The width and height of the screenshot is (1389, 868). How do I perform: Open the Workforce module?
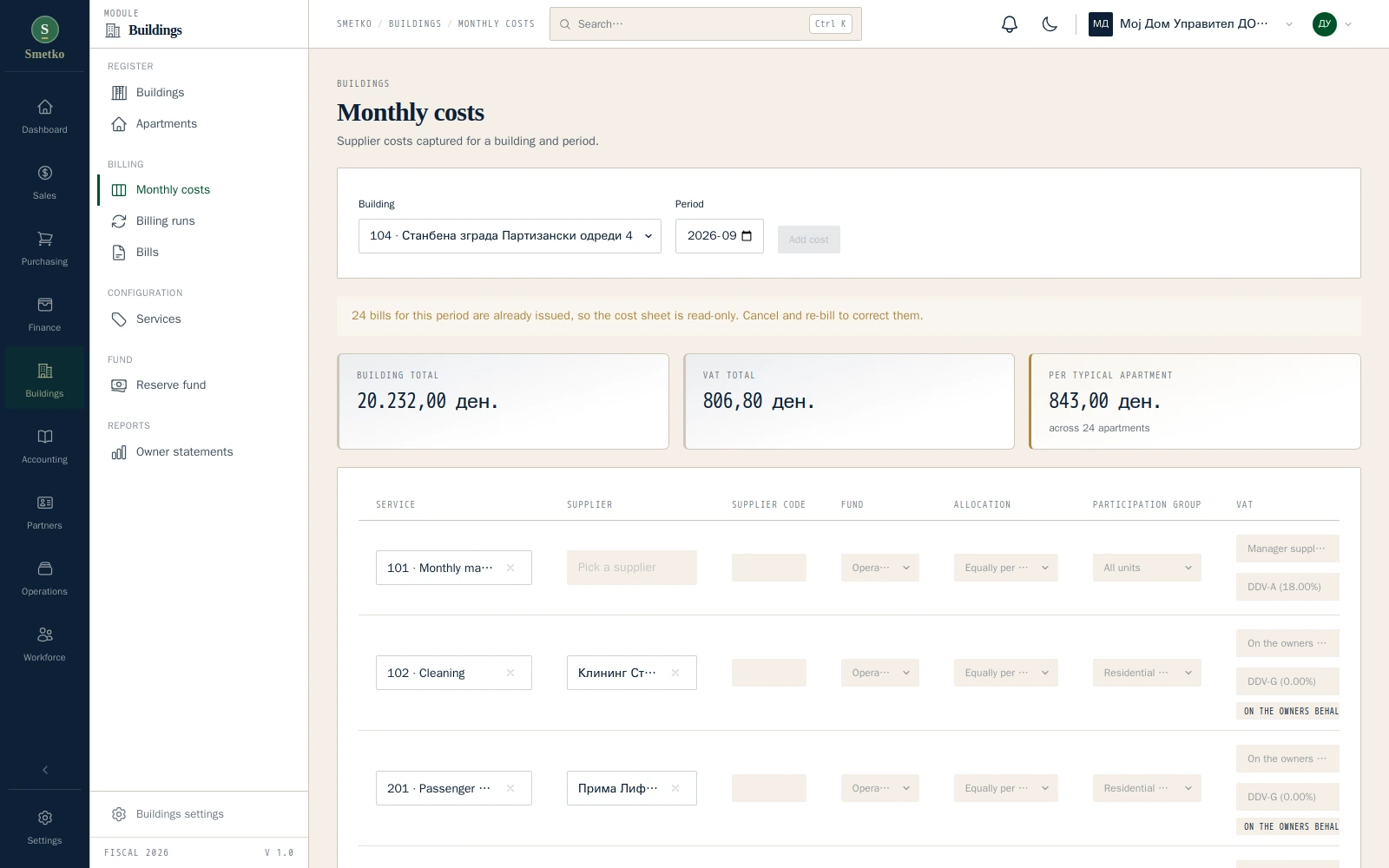pos(44,645)
